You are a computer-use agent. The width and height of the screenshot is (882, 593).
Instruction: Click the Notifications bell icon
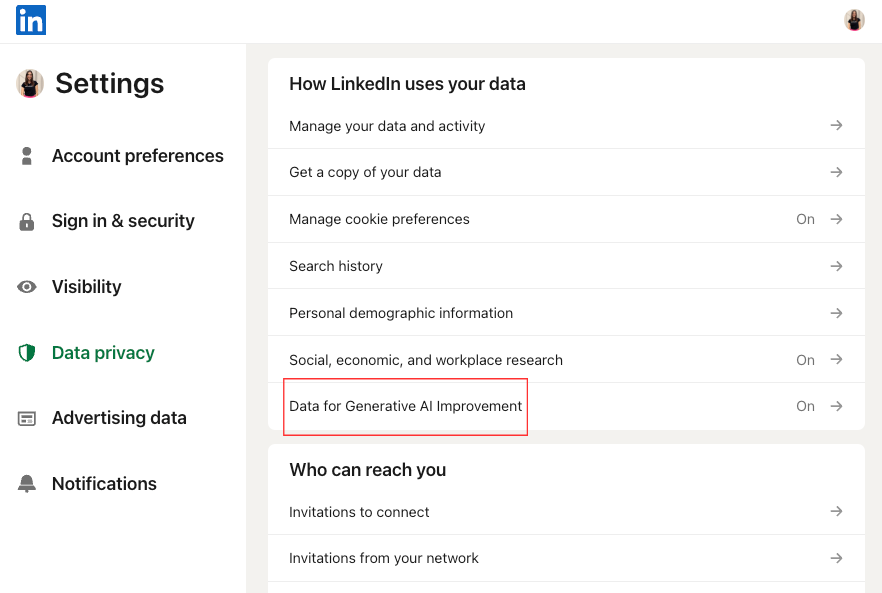pos(27,484)
